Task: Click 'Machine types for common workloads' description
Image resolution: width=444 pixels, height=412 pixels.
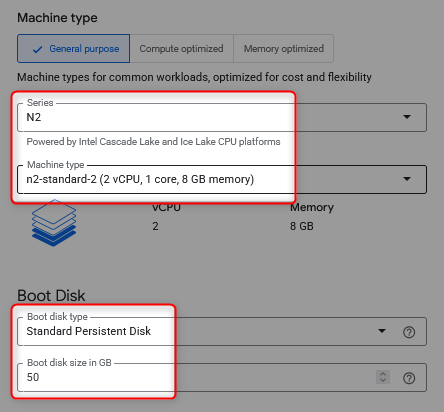Action: coord(194,77)
